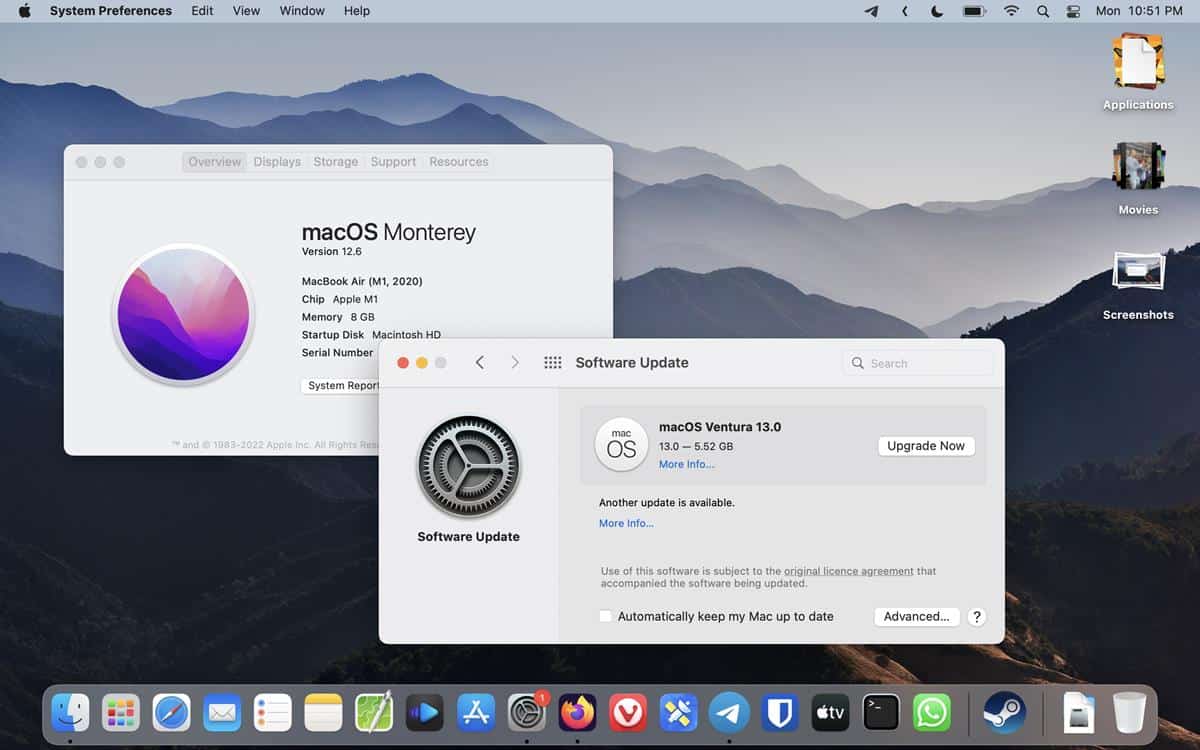Switch to the Storage tab
Viewport: 1200px width, 750px height.
pyautogui.click(x=335, y=161)
